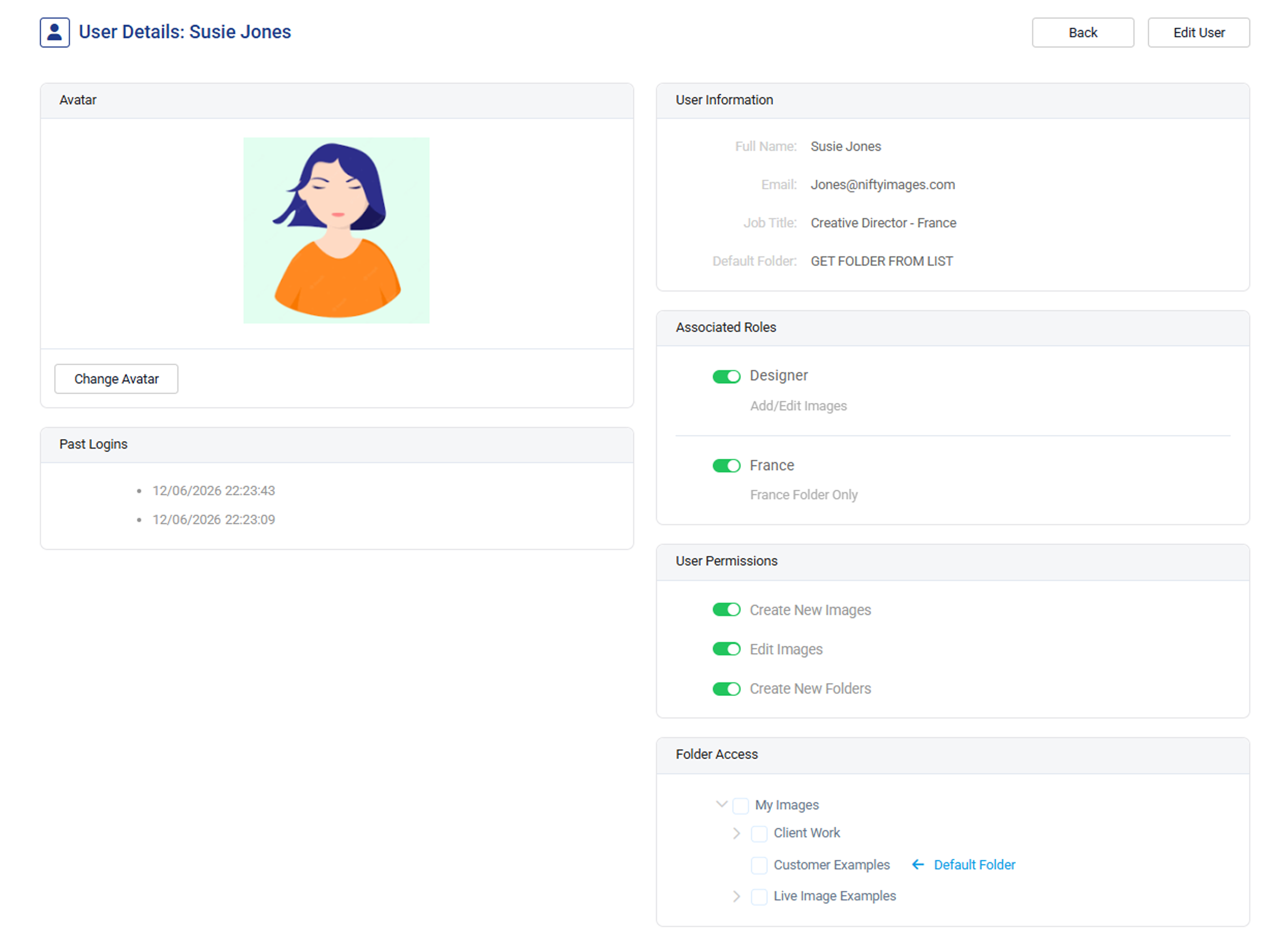Viewport: 1288px width, 949px height.
Task: Turn off the France role toggle
Action: (726, 466)
